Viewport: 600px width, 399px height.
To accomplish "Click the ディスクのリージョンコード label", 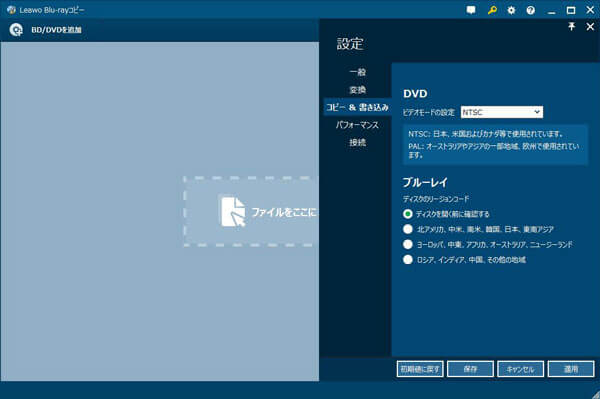I will click(x=436, y=199).
